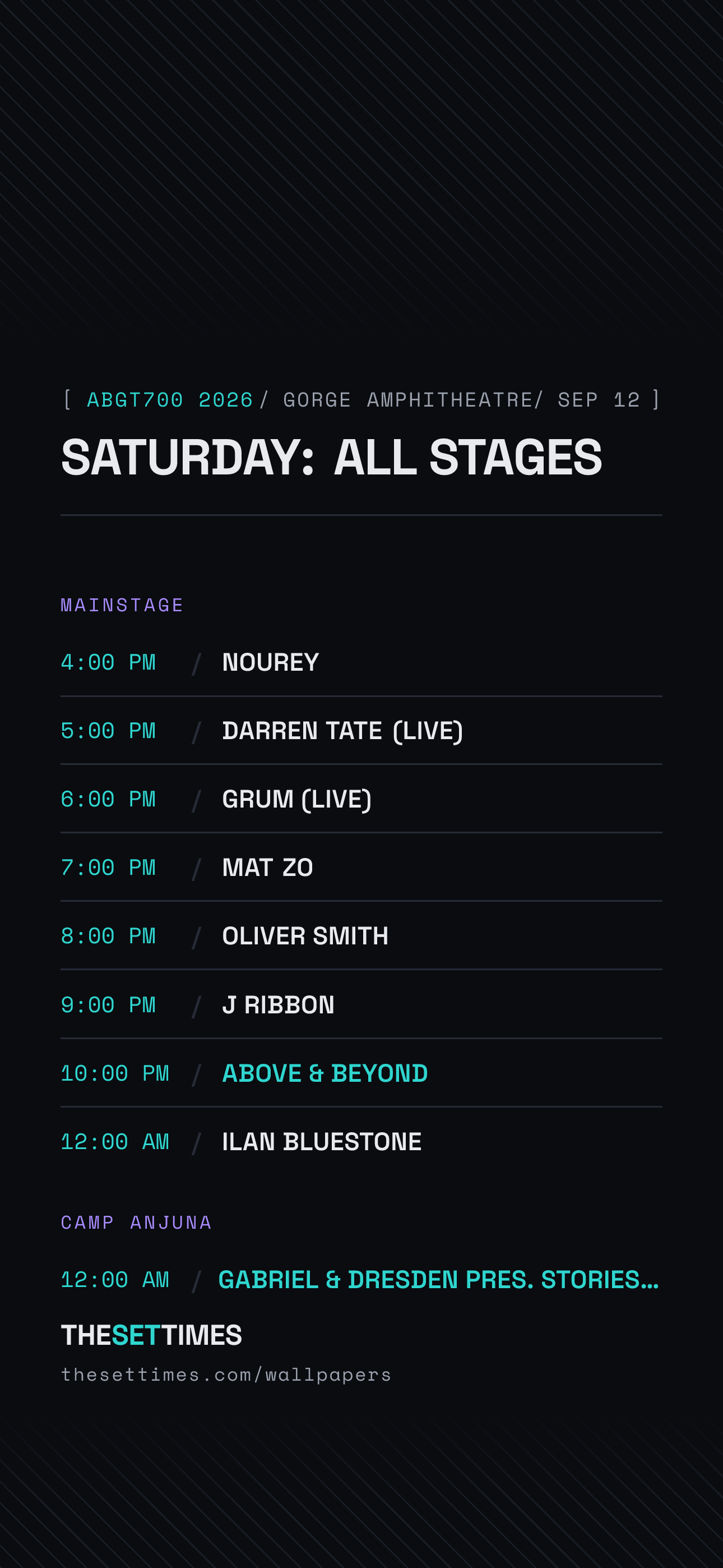The height and width of the screenshot is (1568, 723).
Task: Choose the J Ribbon entry
Action: coord(361,1005)
